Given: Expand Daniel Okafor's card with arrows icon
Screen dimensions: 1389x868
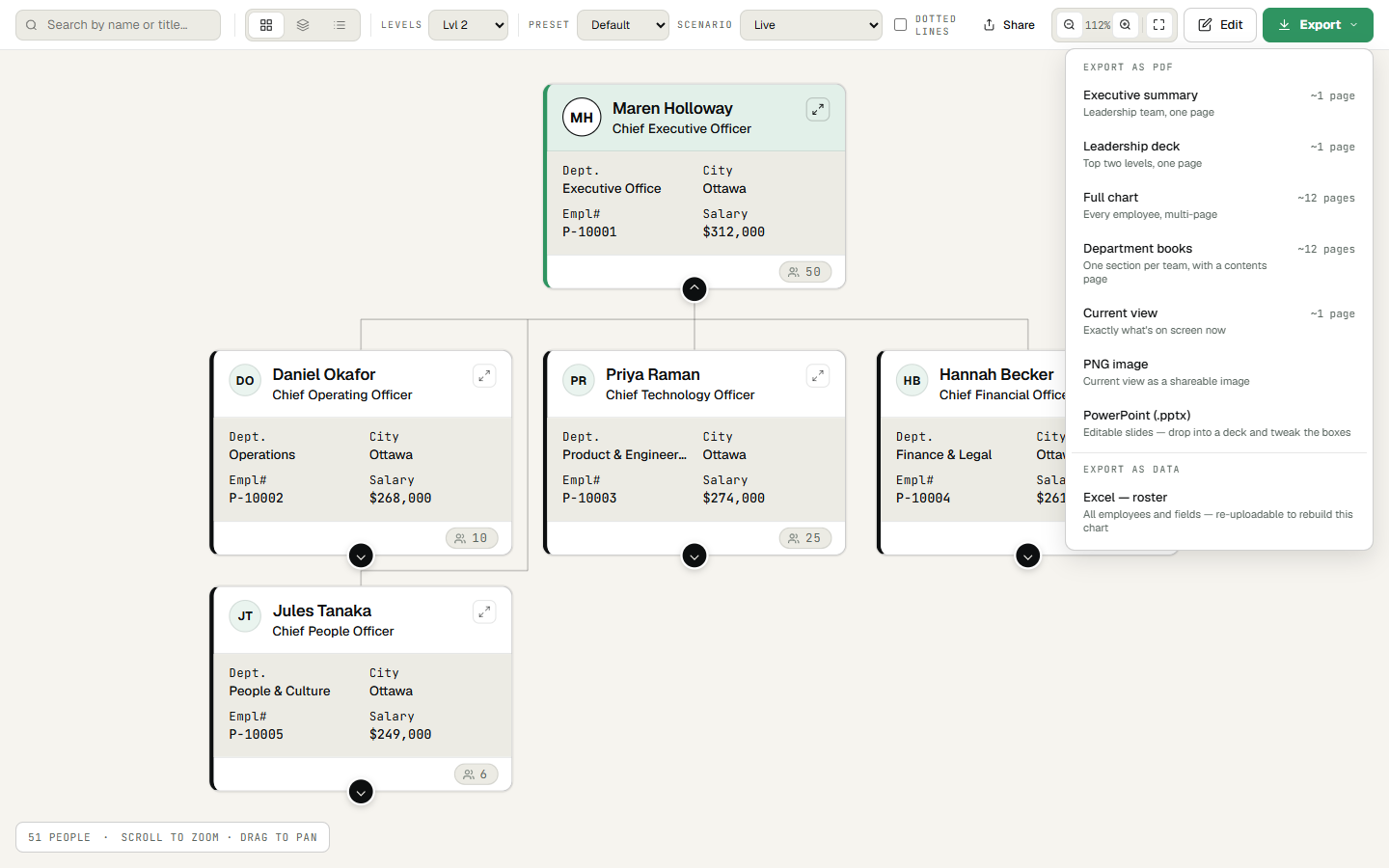Looking at the screenshot, I should click(484, 376).
